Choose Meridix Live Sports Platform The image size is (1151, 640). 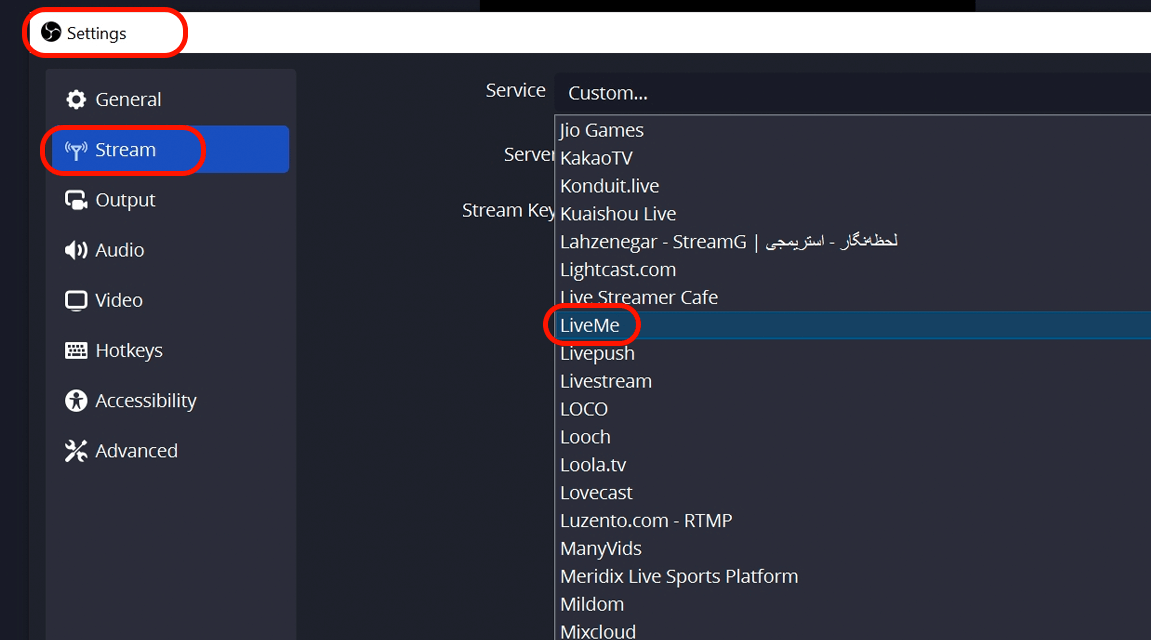tap(679, 576)
